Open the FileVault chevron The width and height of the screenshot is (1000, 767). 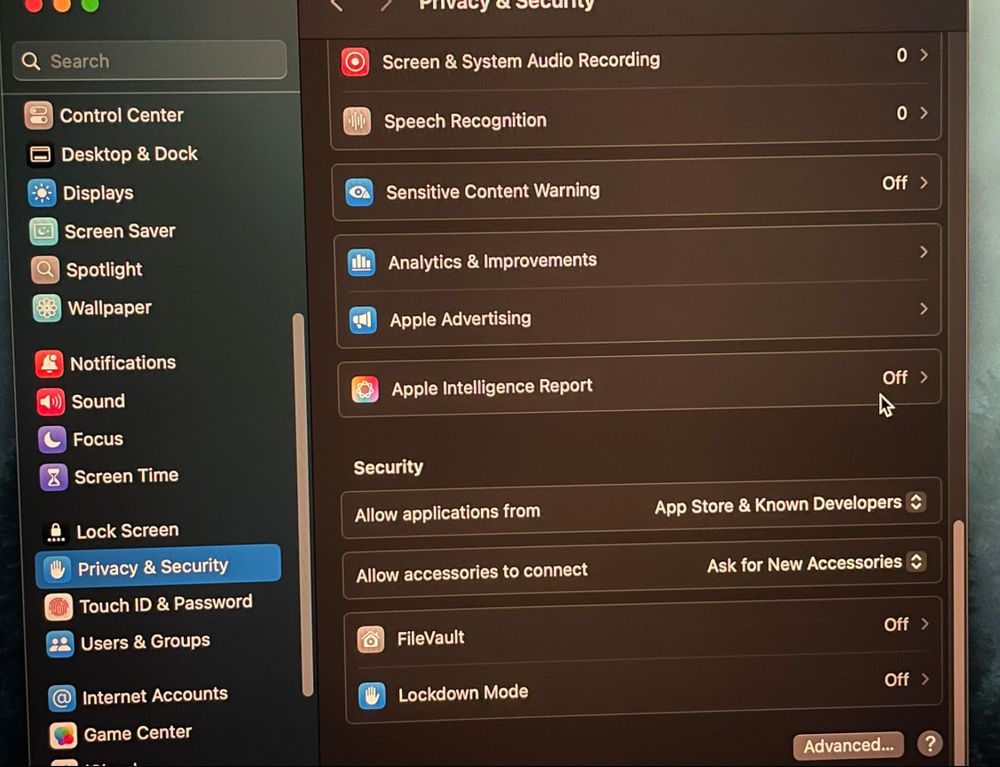tap(925, 624)
